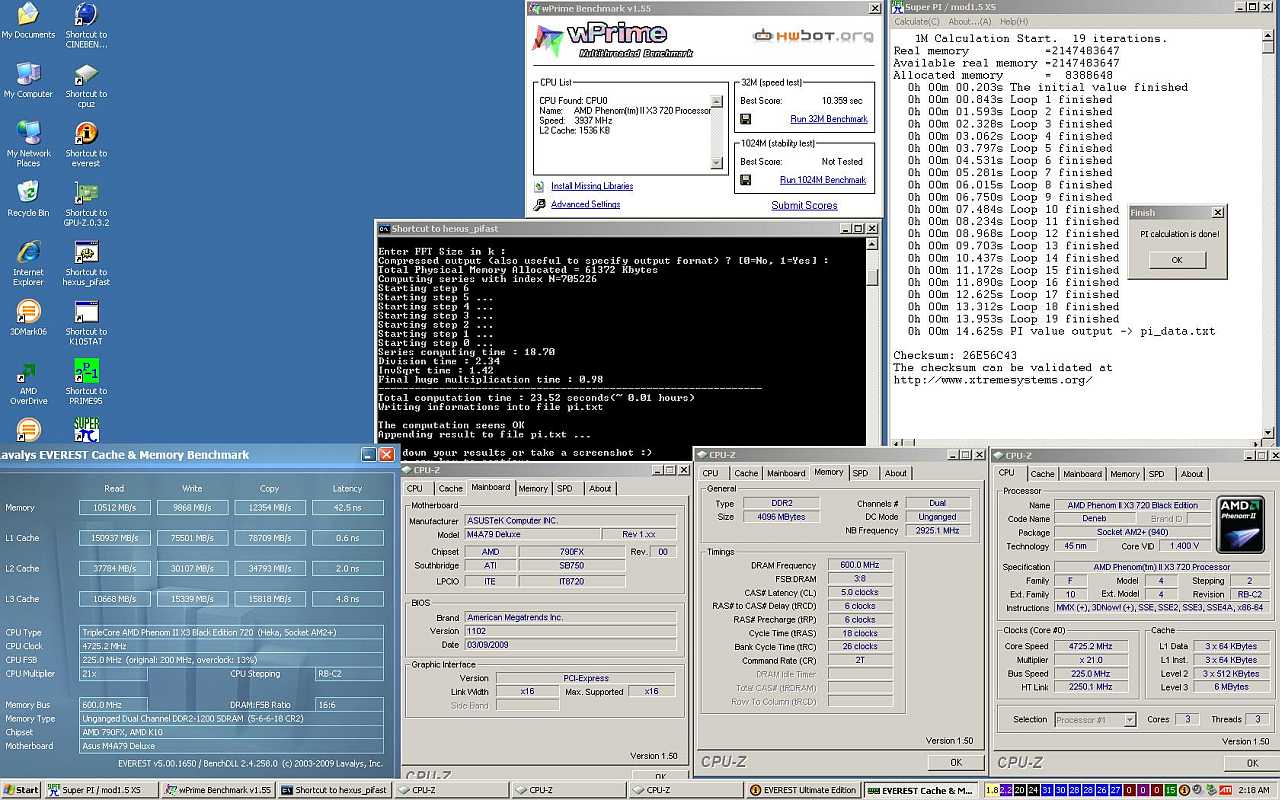The image size is (1280, 800).
Task: Select the Shortcut to K10STAT icon
Action: click(x=86, y=323)
